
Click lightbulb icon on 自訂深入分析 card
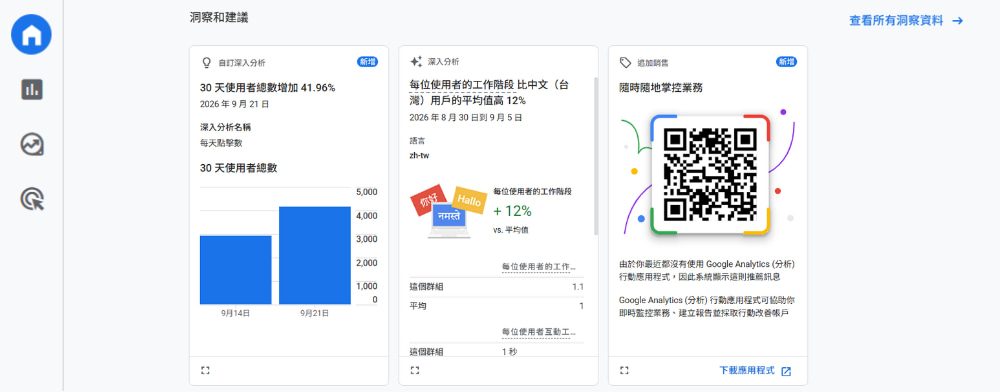tap(206, 62)
